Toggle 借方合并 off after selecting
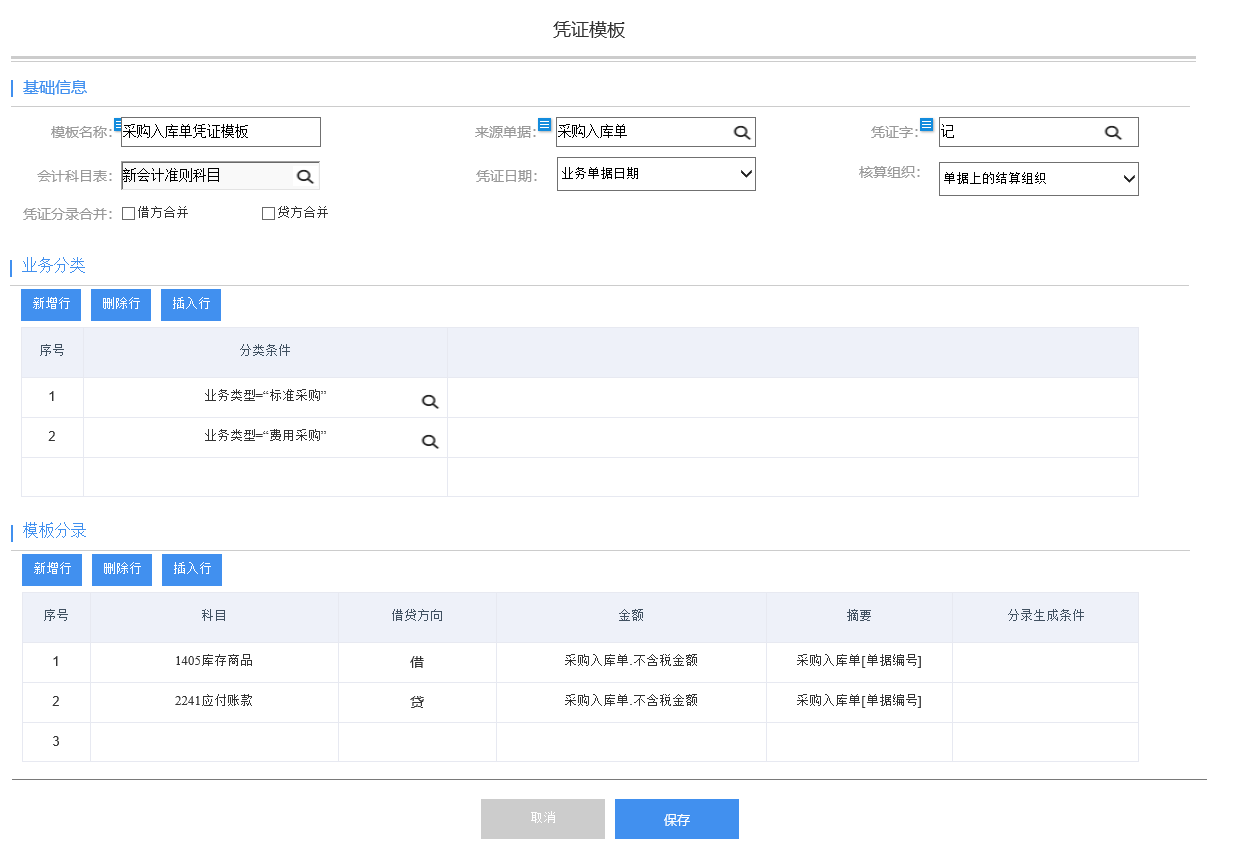 (x=128, y=212)
